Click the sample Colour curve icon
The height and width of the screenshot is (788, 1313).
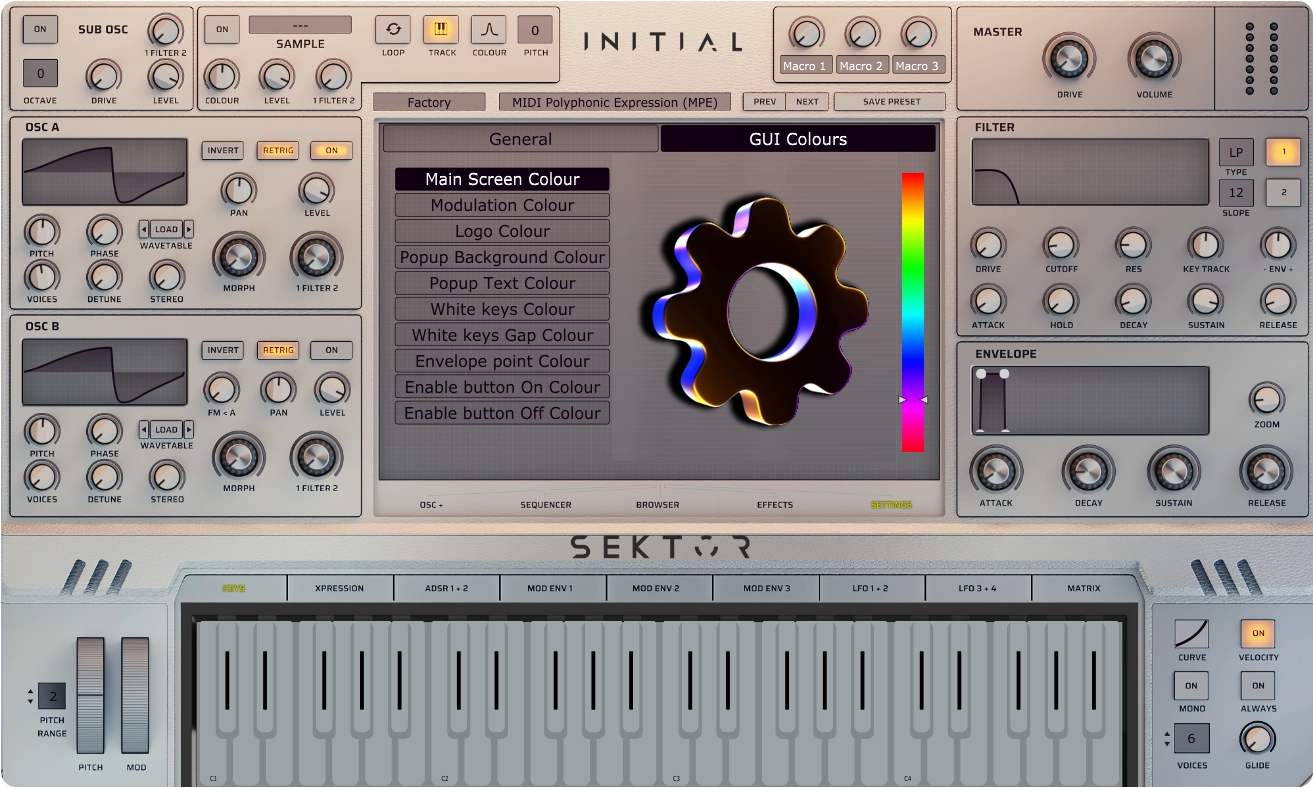point(489,30)
